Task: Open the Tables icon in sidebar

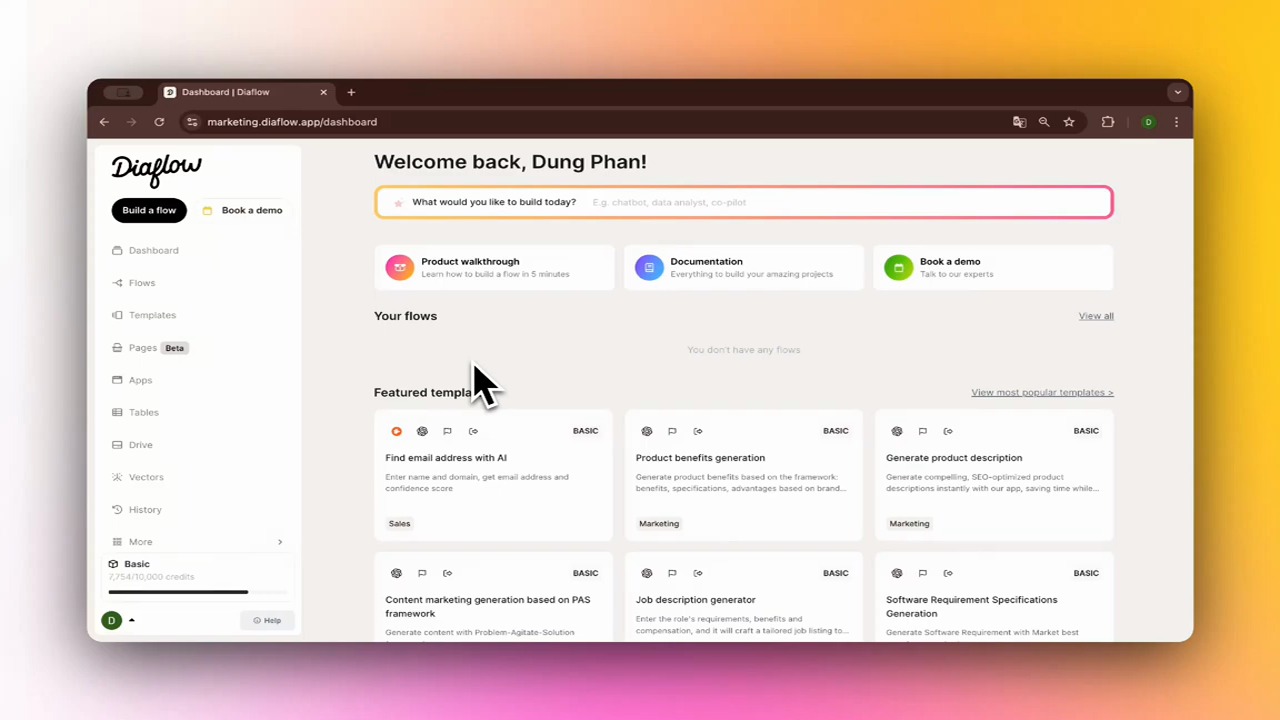Action: coord(117,412)
